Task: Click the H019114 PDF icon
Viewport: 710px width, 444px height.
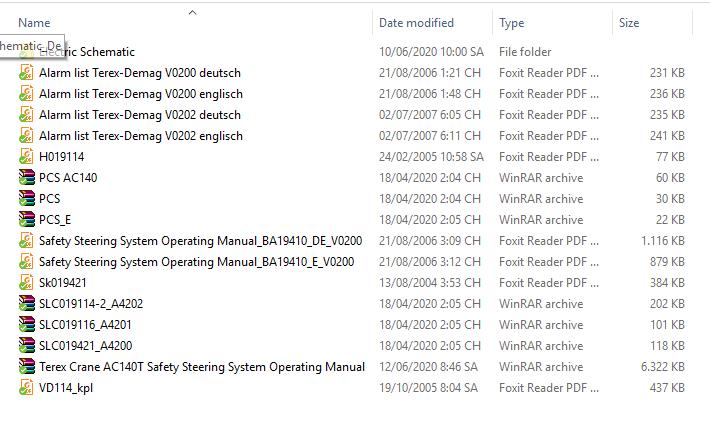Action: tap(26, 157)
